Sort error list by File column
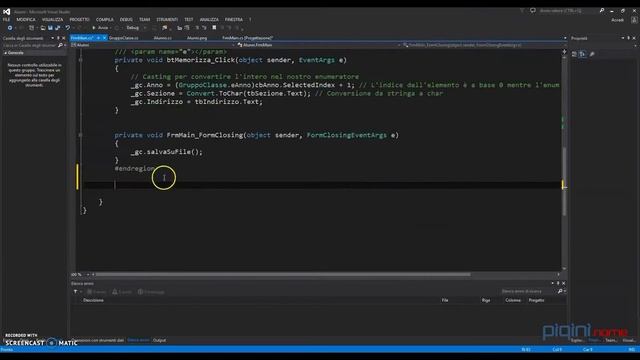The image size is (640, 360). pos(445,300)
